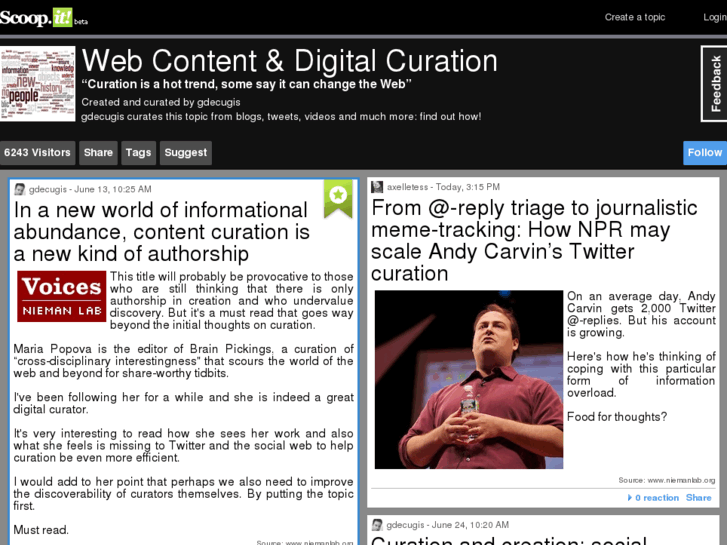Viewport: 727px width, 545px height.
Task: Click the Suggest button
Action: click(x=185, y=153)
